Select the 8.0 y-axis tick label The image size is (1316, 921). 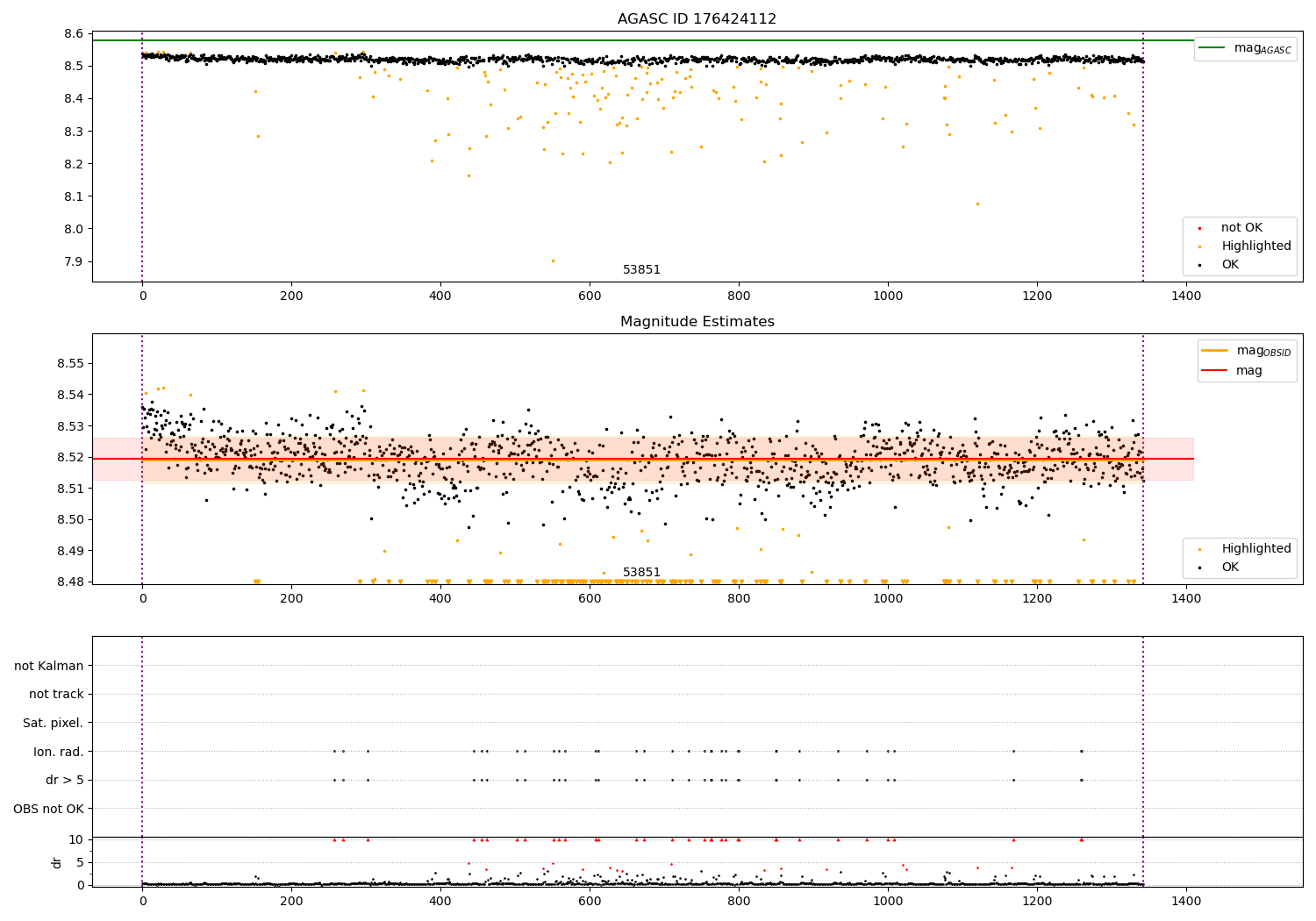click(x=73, y=229)
